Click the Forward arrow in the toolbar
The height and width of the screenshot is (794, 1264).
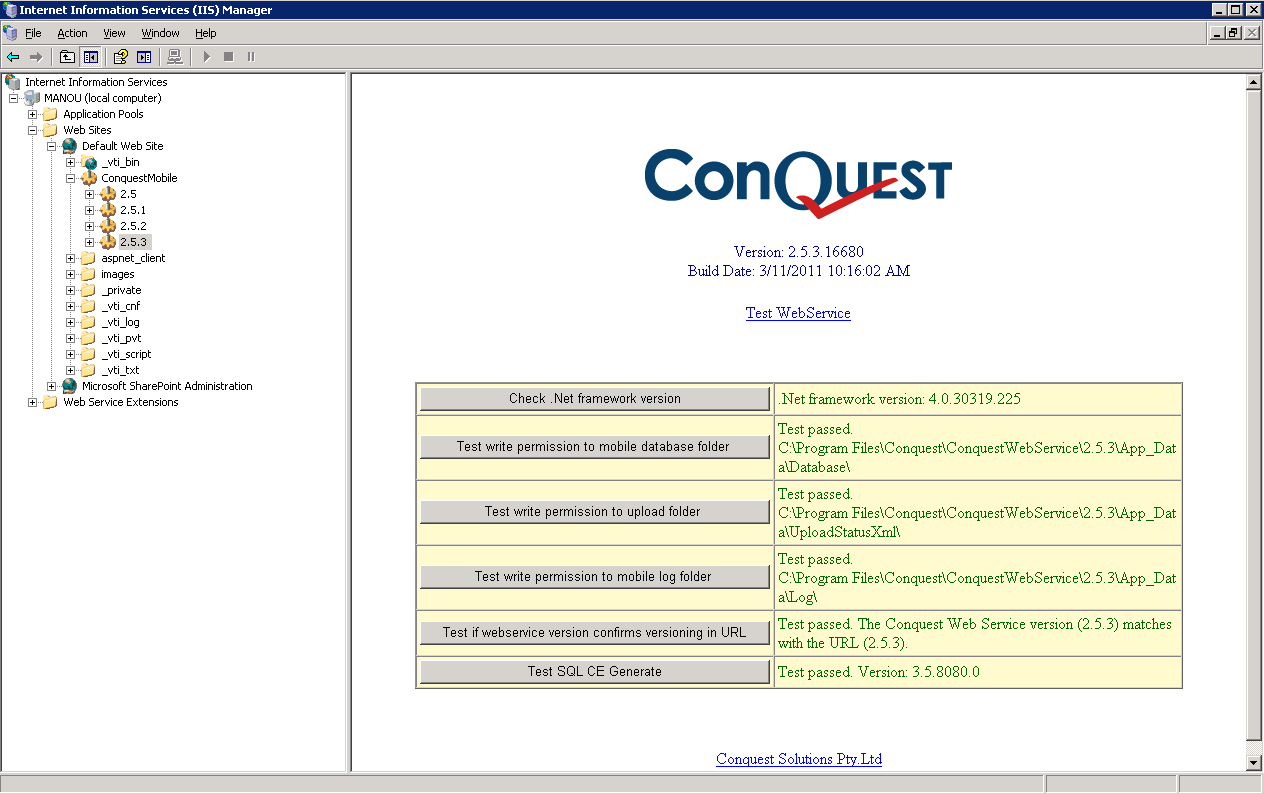point(36,57)
